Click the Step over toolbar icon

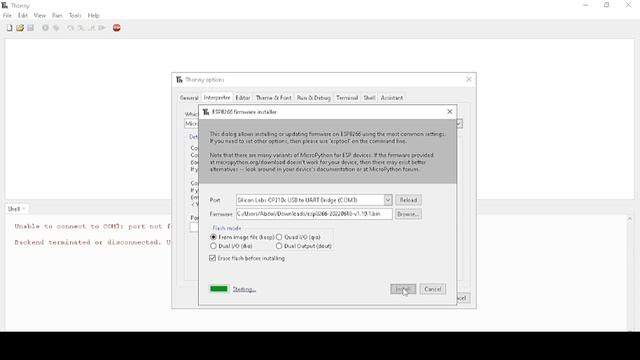[71, 28]
